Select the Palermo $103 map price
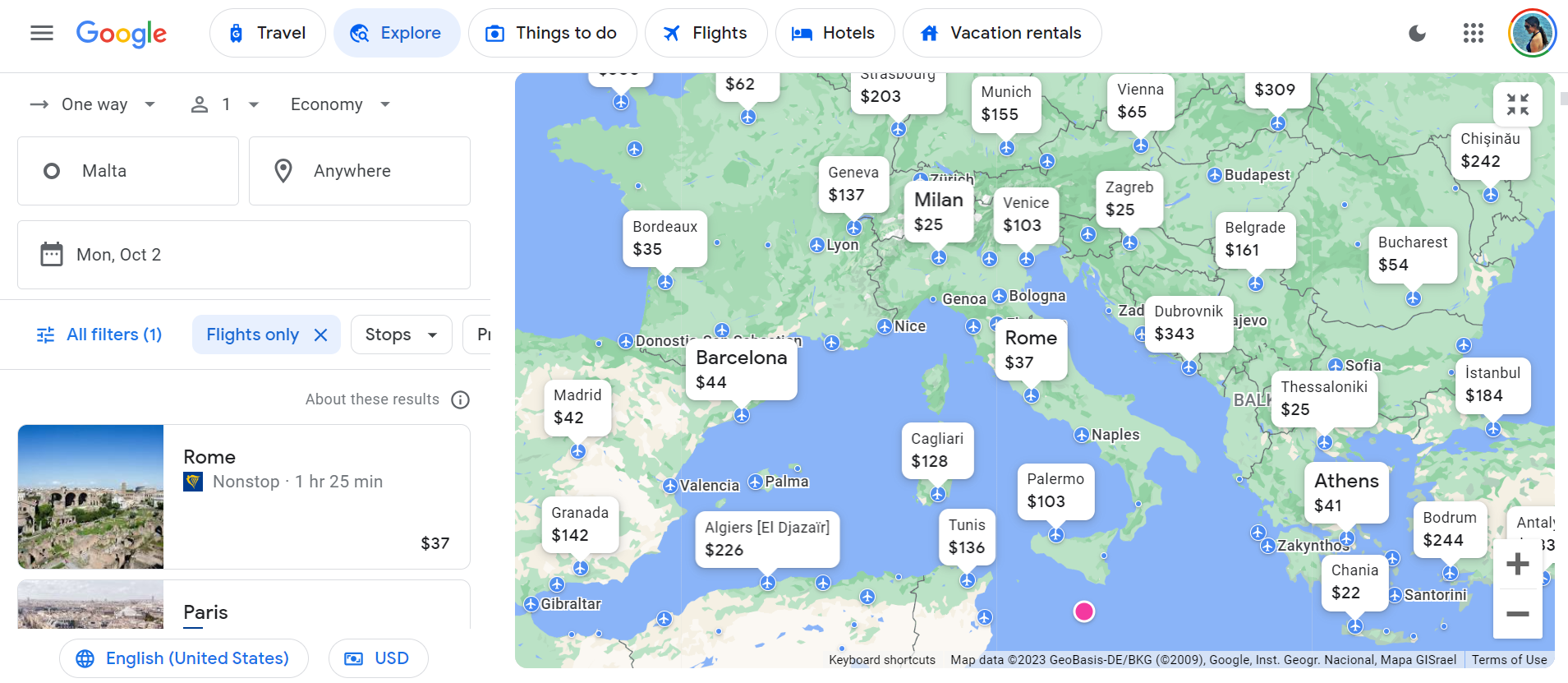 [1055, 491]
